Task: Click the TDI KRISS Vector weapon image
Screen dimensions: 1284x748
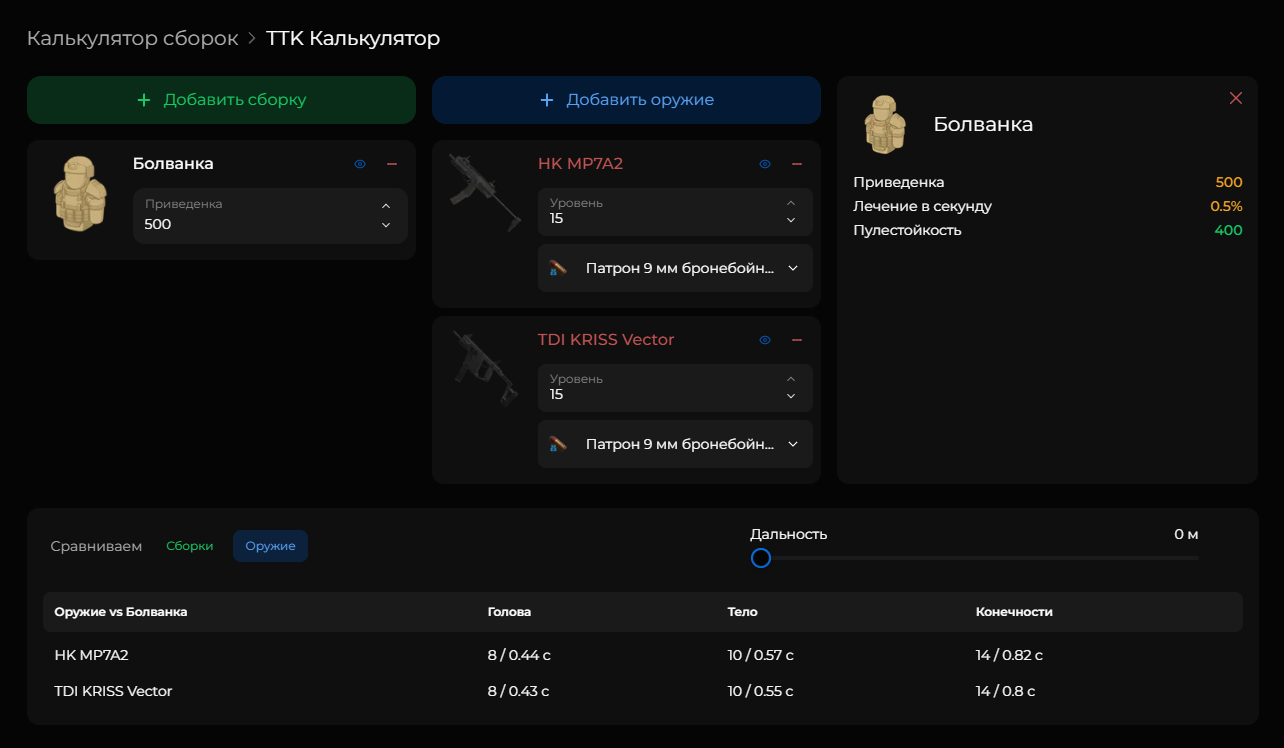Action: (485, 369)
